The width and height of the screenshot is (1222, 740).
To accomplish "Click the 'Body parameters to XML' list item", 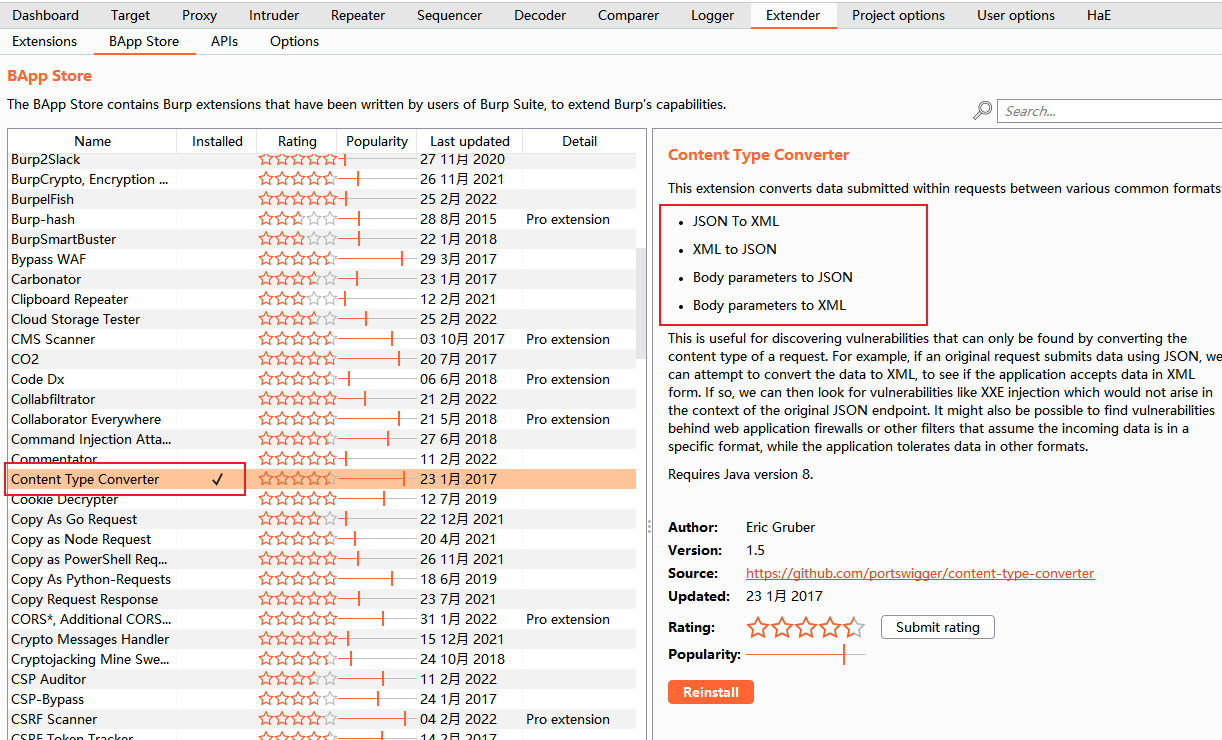I will click(x=769, y=305).
